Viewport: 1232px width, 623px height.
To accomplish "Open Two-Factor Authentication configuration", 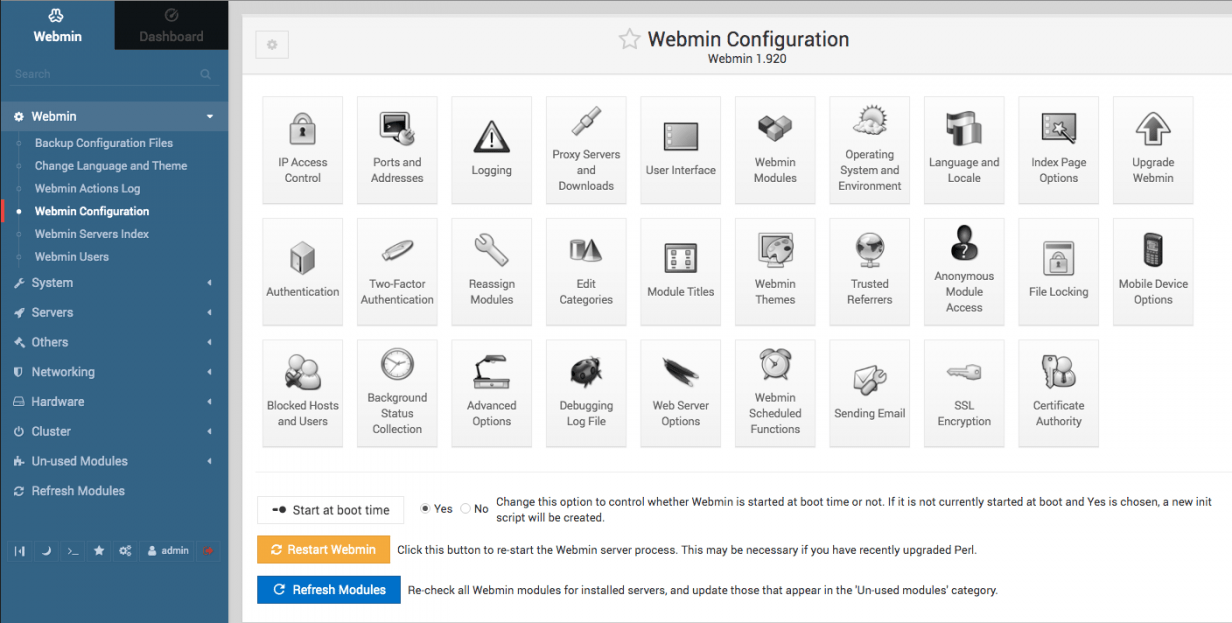I will pyautogui.click(x=397, y=271).
